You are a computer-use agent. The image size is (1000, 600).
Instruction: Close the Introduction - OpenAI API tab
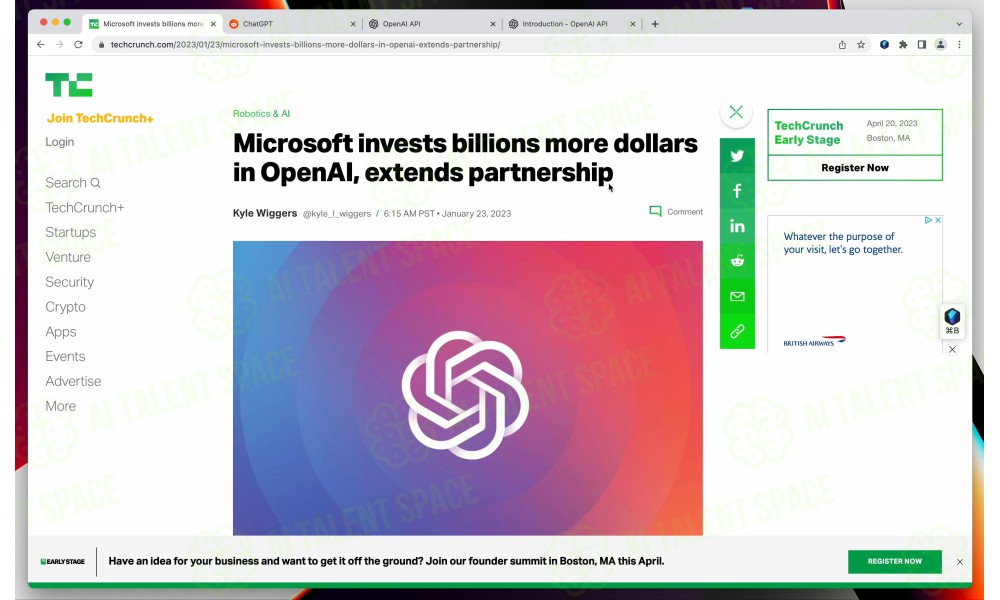(633, 24)
